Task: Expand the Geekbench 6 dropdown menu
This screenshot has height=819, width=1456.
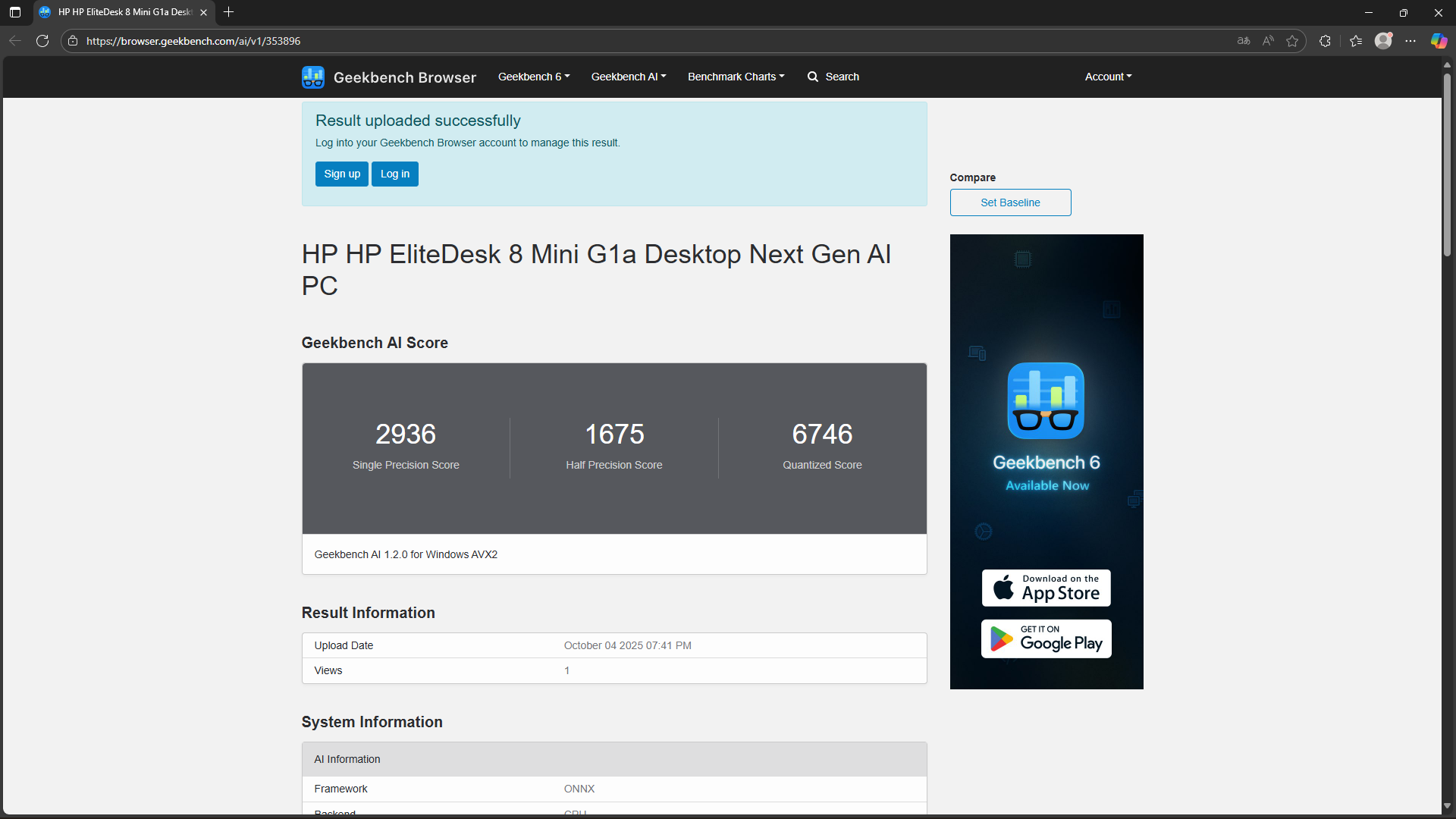Action: [533, 77]
